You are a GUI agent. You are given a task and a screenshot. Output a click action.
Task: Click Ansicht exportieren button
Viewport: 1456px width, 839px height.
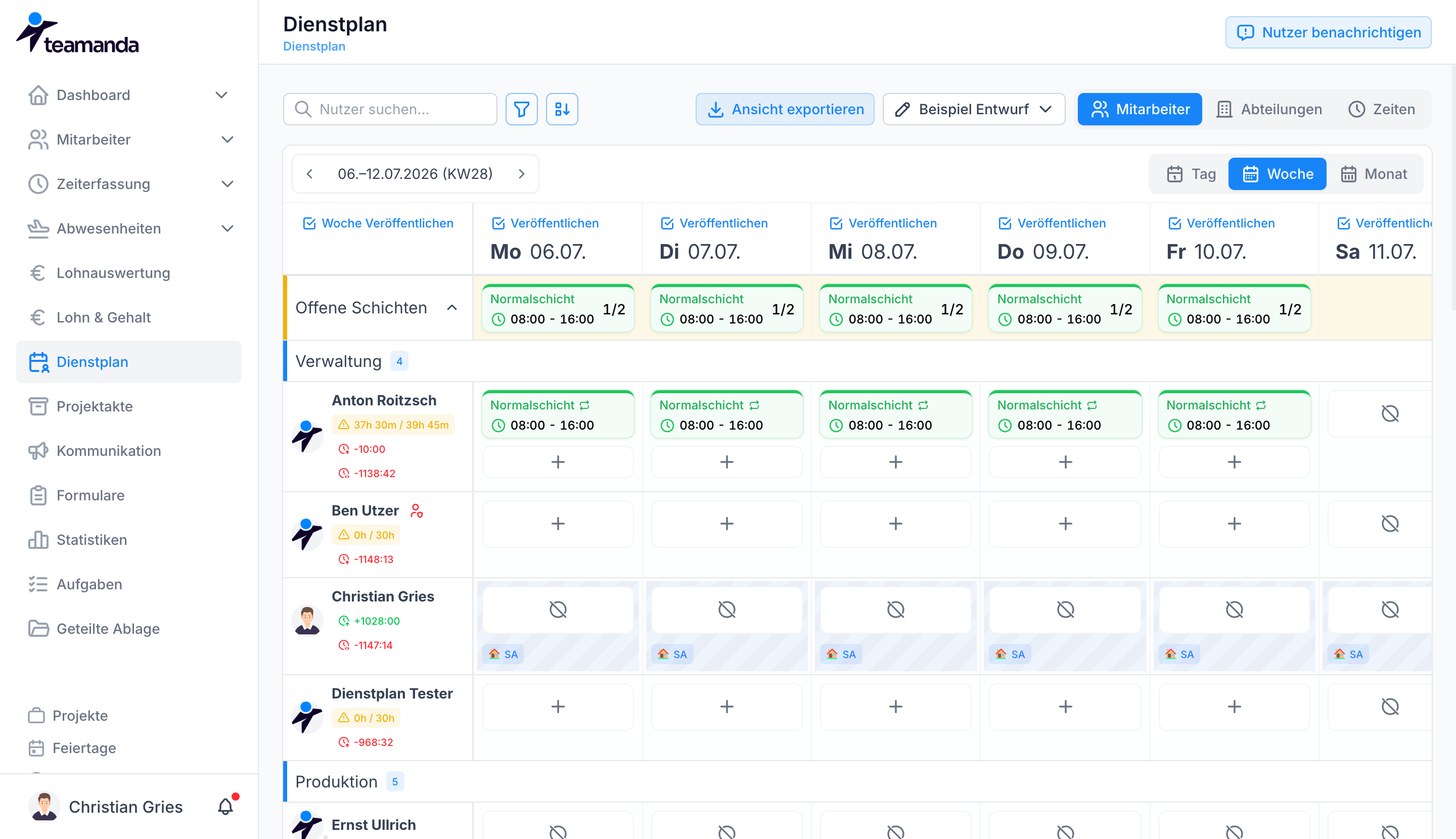(x=785, y=109)
